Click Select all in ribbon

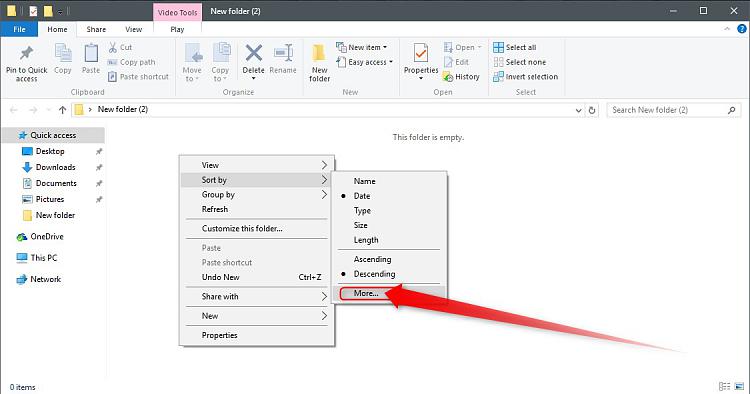click(515, 47)
